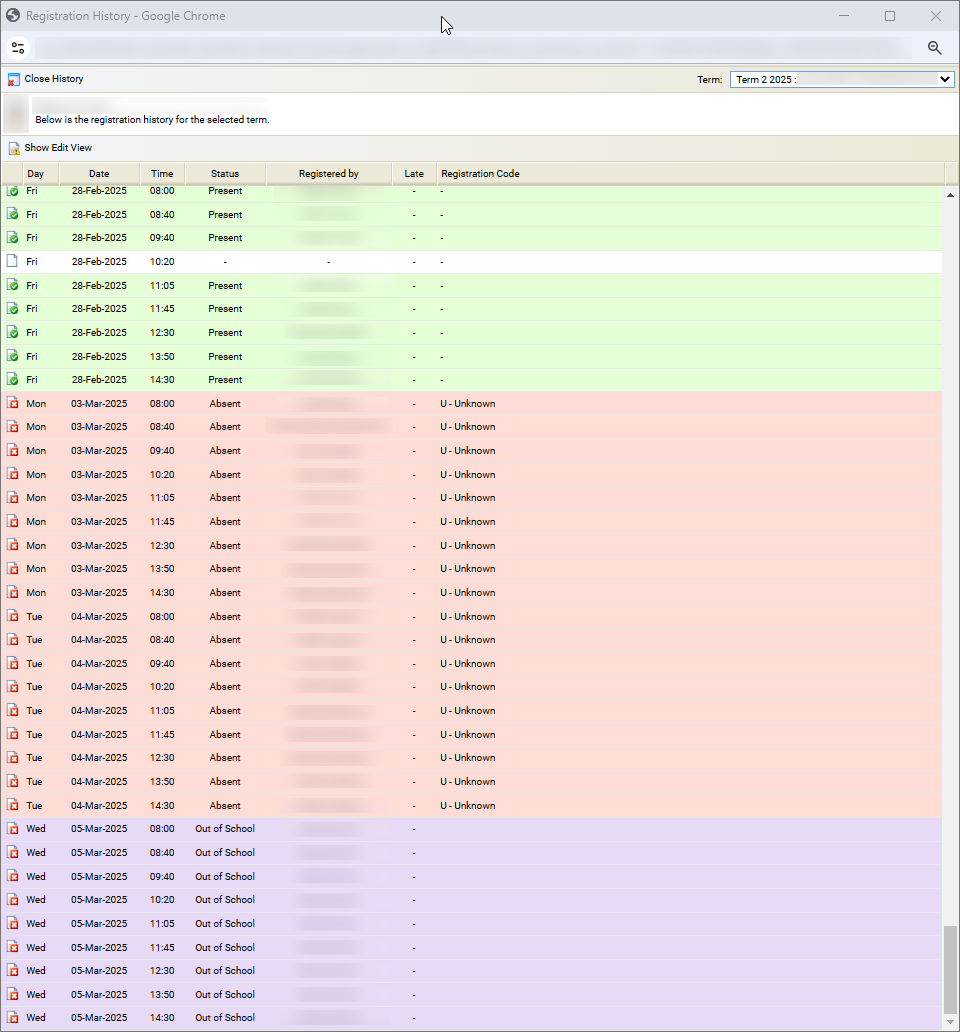This screenshot has height=1032, width=960.
Task: Click the Registration Code column header
Action: pyautogui.click(x=480, y=174)
